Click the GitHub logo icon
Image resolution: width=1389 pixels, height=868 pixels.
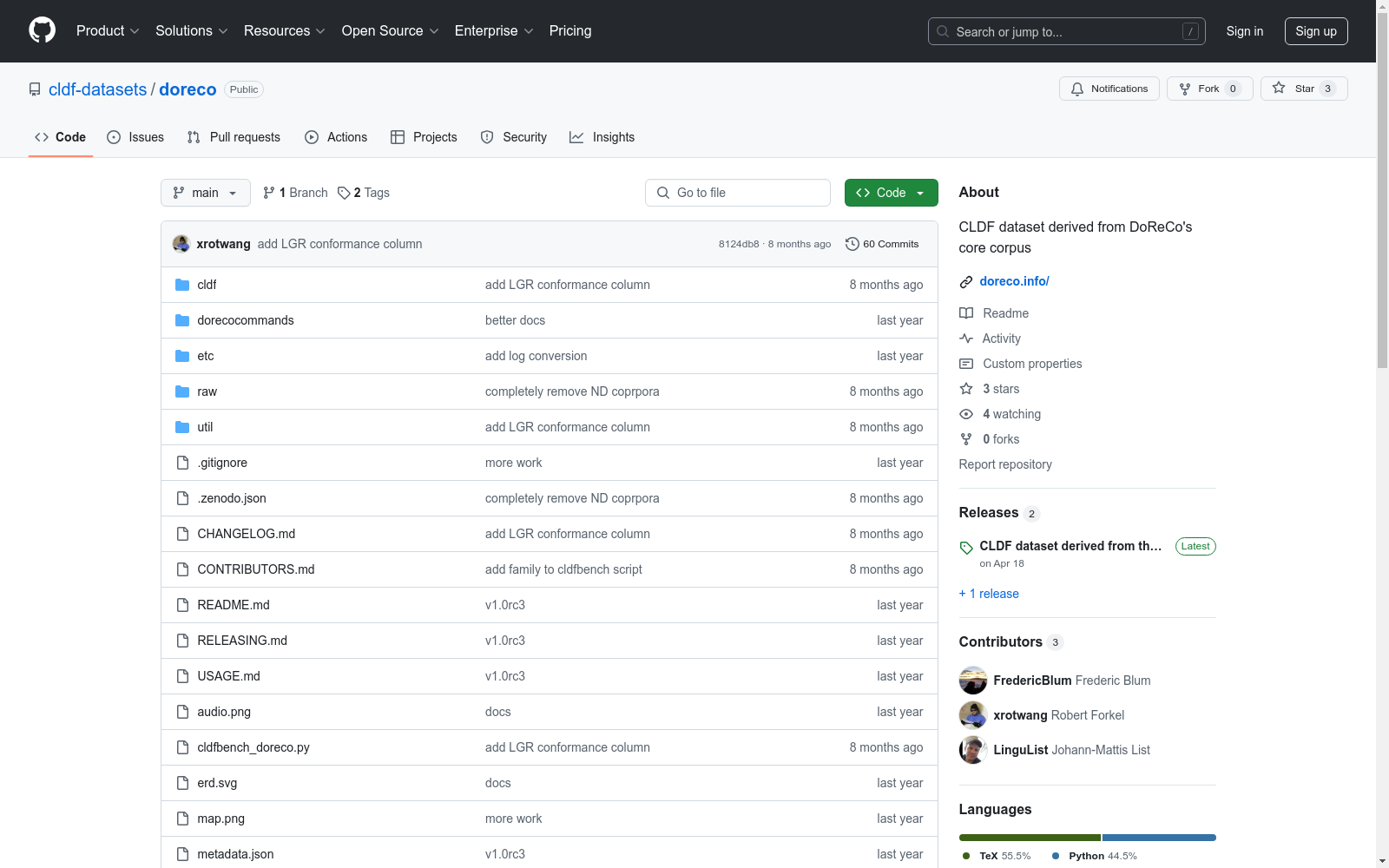(x=42, y=30)
